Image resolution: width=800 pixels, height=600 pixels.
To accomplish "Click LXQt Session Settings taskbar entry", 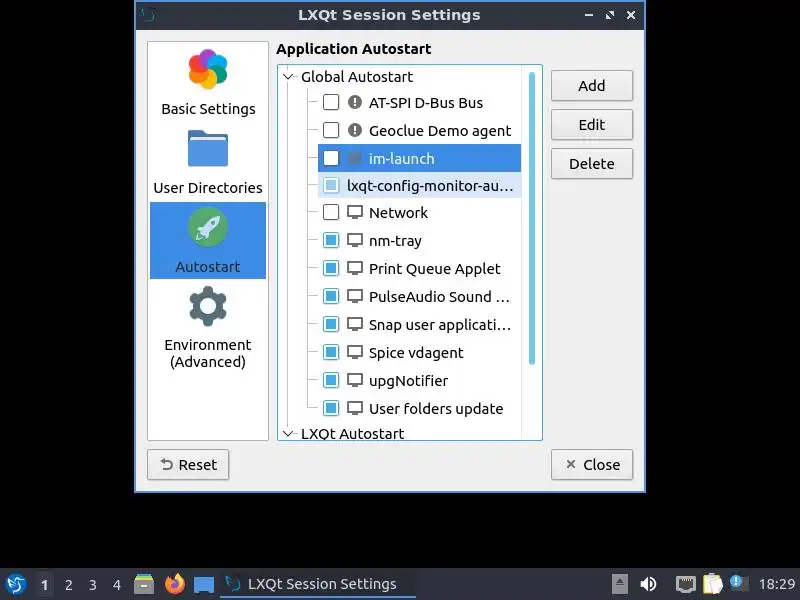I will (318, 584).
